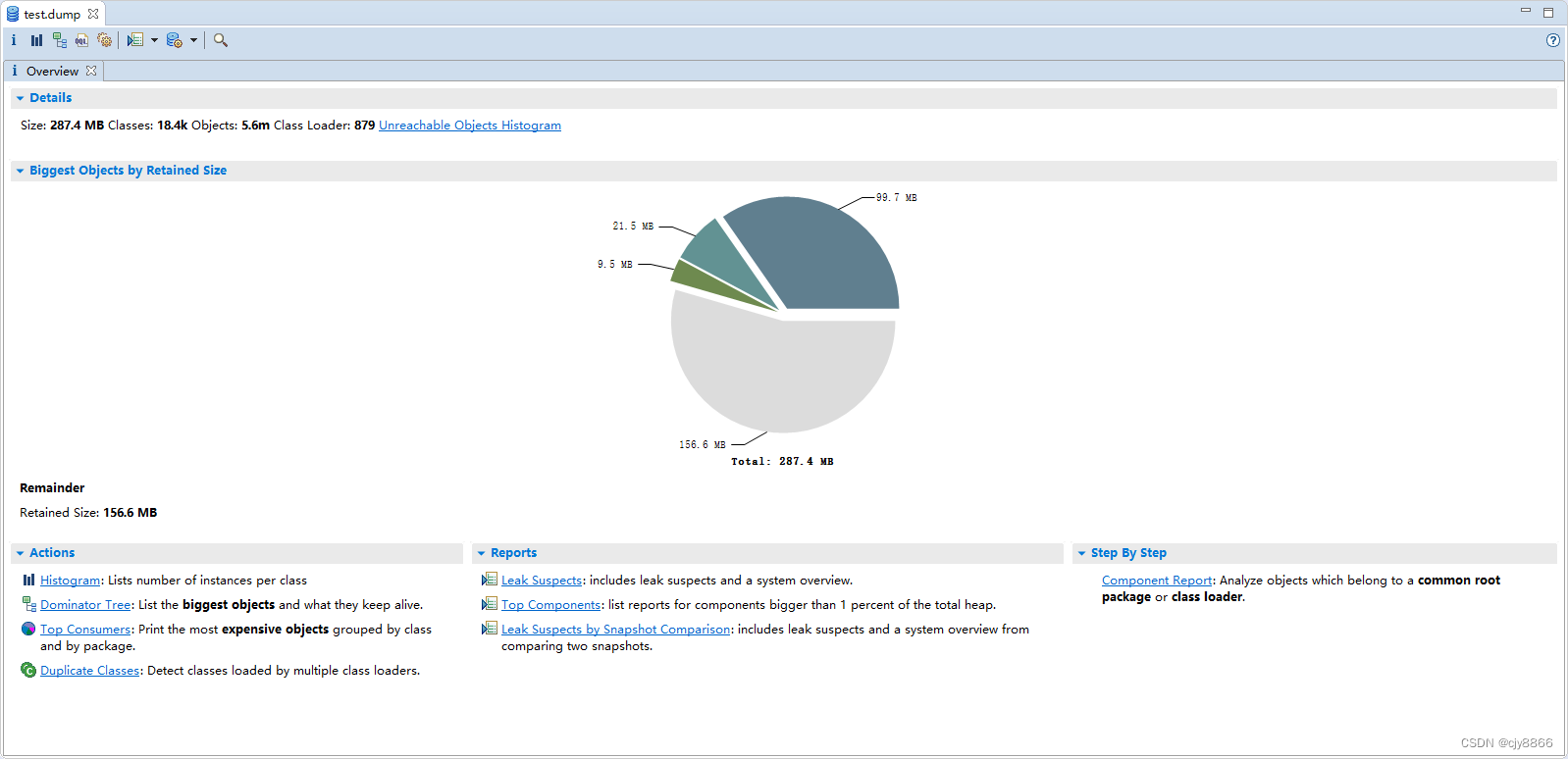Screen dimensions: 1568x759
Task: Click the Leak Suspects report icon
Action: (x=490, y=580)
